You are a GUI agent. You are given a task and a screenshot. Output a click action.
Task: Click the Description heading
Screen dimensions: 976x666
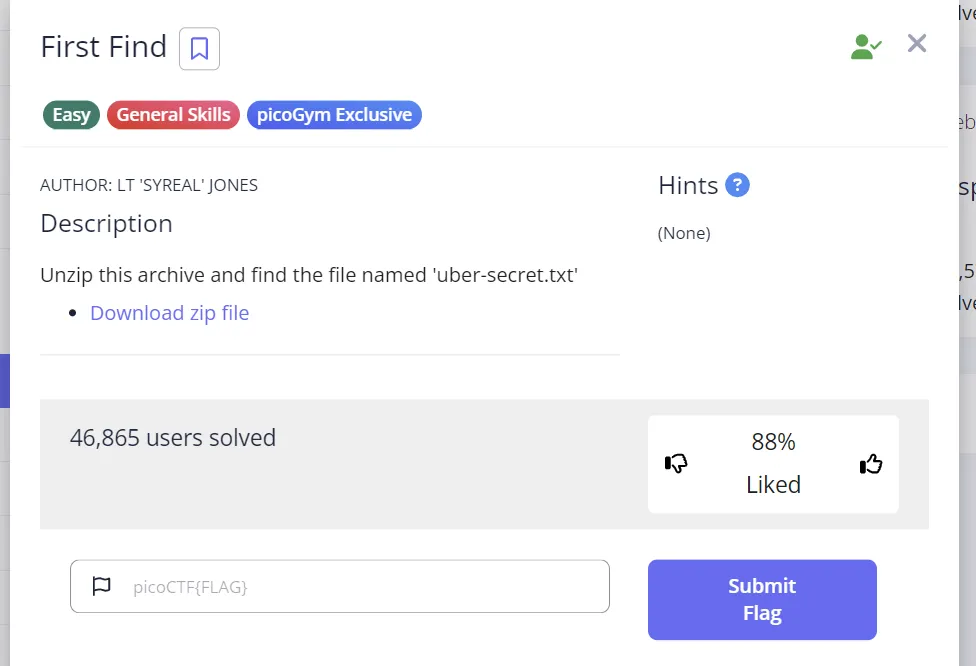coord(106,223)
